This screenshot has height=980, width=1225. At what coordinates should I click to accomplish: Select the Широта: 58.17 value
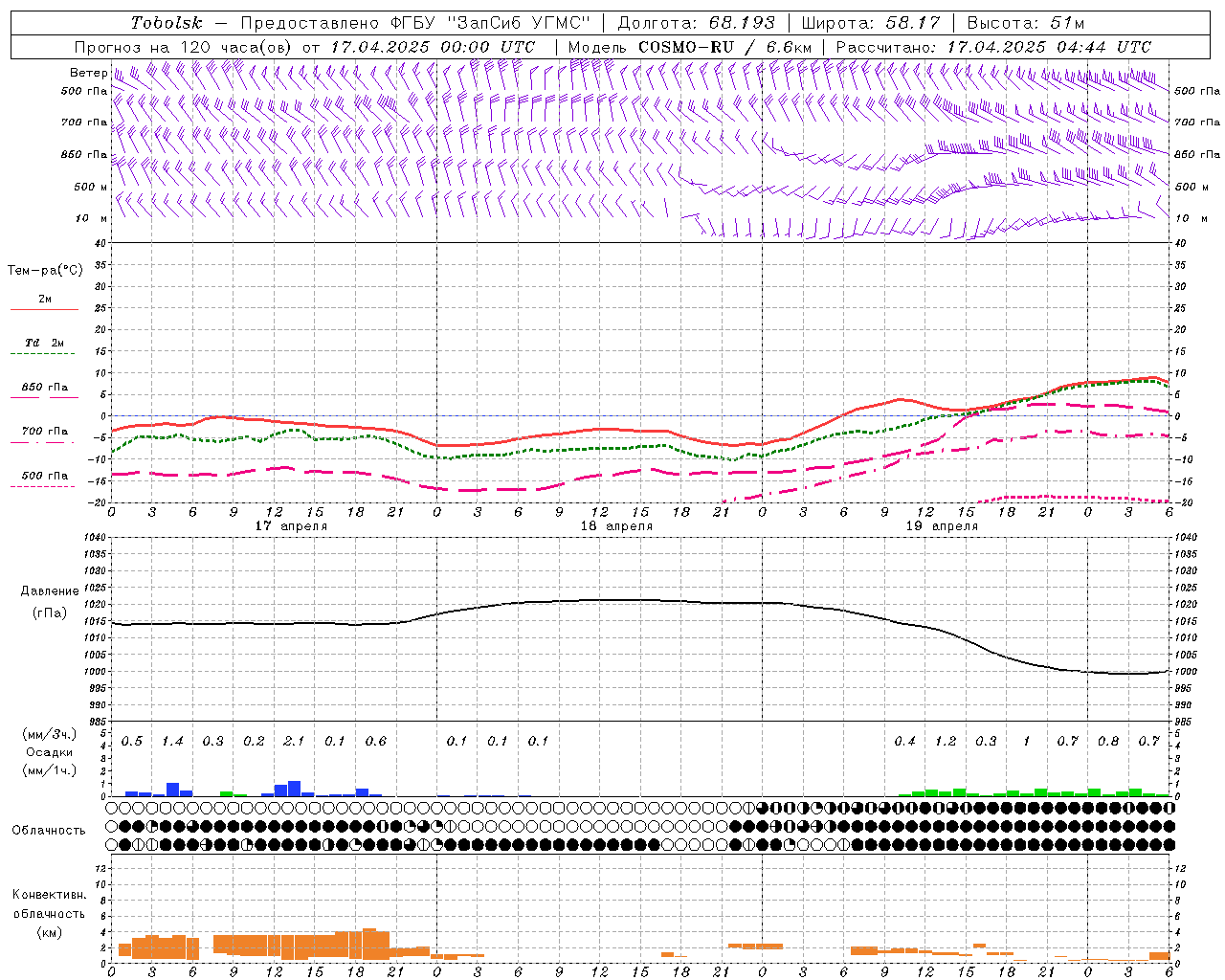[x=871, y=23]
